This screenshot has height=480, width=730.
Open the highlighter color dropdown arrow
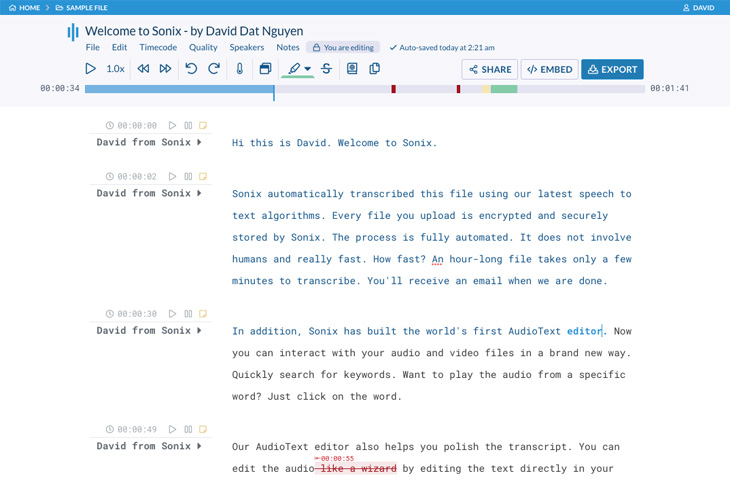(308, 69)
